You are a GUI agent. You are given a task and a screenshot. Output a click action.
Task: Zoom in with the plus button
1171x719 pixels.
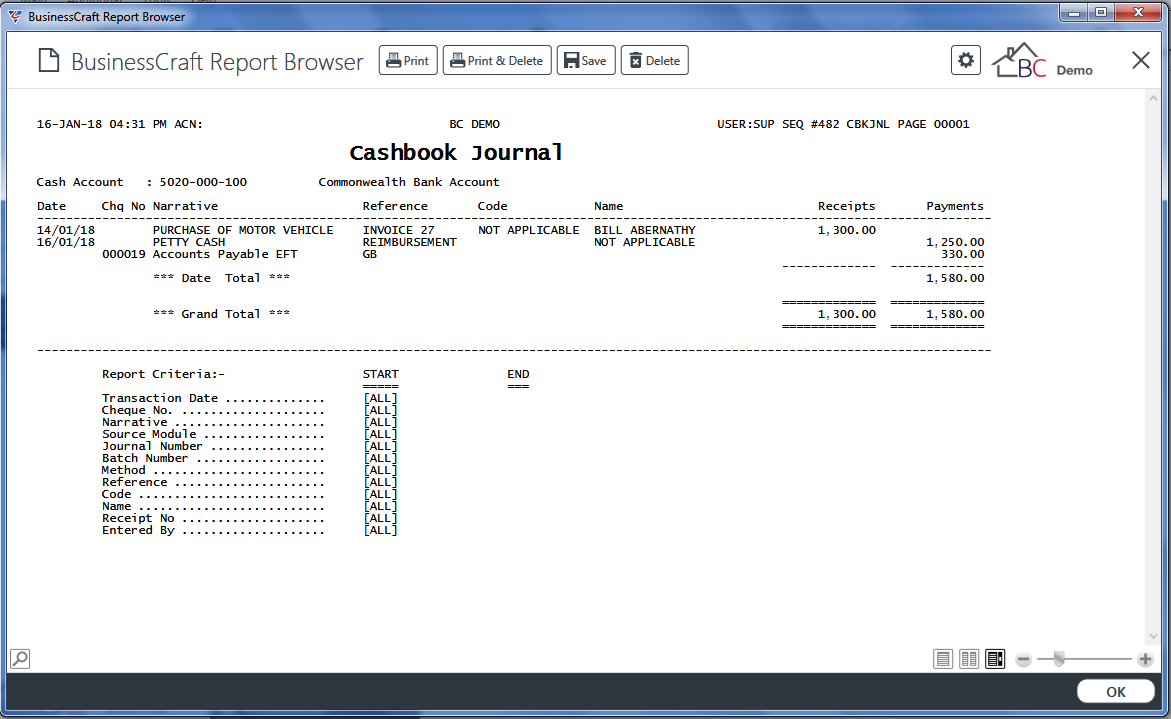point(1145,659)
